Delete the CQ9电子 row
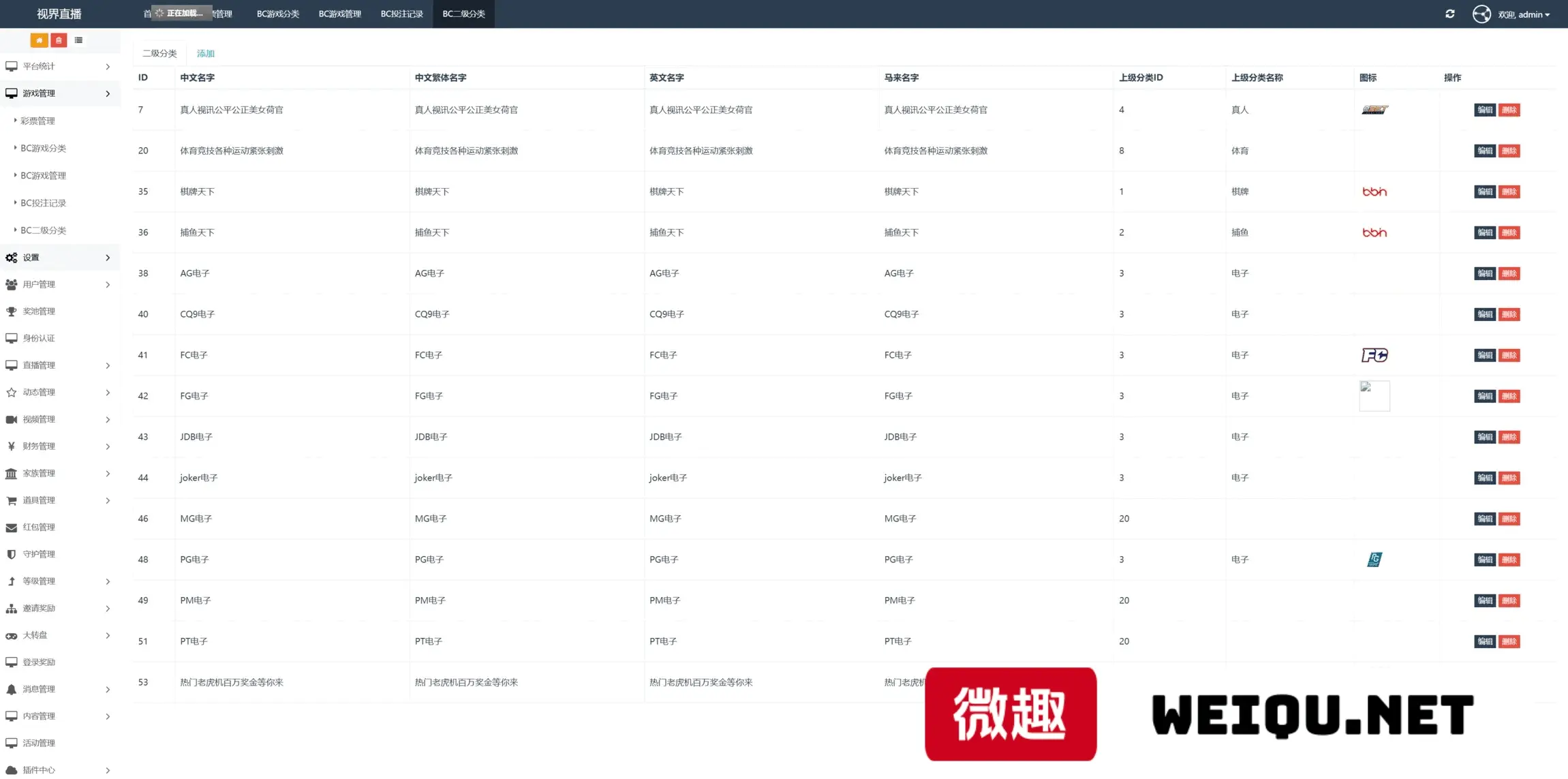1568x779 pixels. [1509, 314]
